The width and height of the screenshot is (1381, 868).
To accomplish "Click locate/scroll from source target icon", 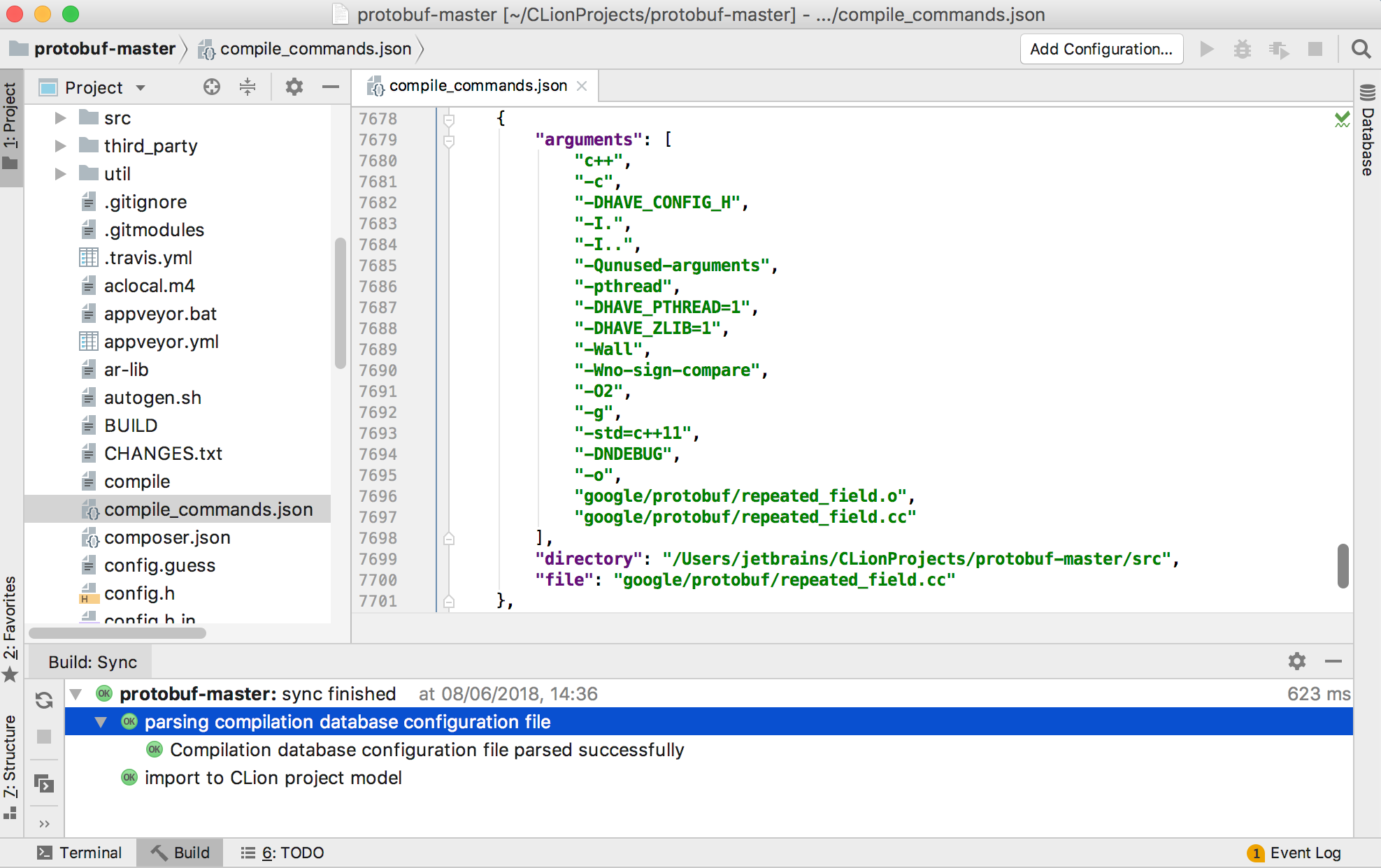I will pos(212,87).
